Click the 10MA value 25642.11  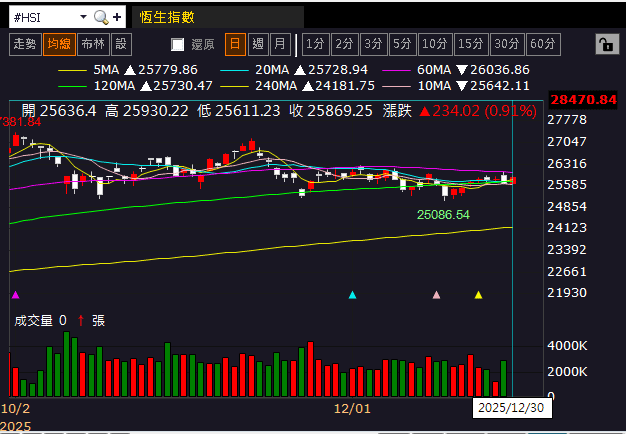click(500, 86)
